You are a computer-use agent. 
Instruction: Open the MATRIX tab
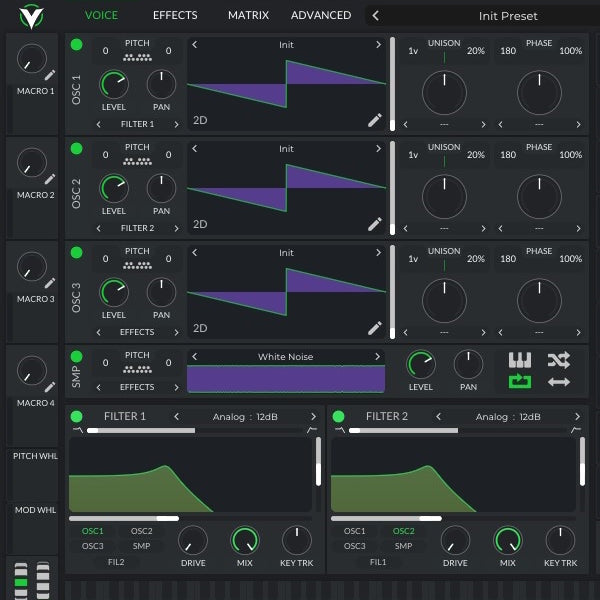click(x=248, y=15)
